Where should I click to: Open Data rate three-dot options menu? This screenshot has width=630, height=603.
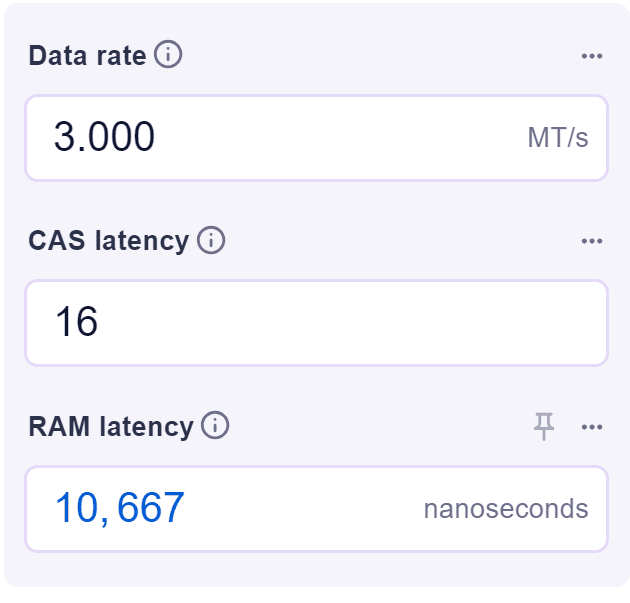tap(592, 56)
